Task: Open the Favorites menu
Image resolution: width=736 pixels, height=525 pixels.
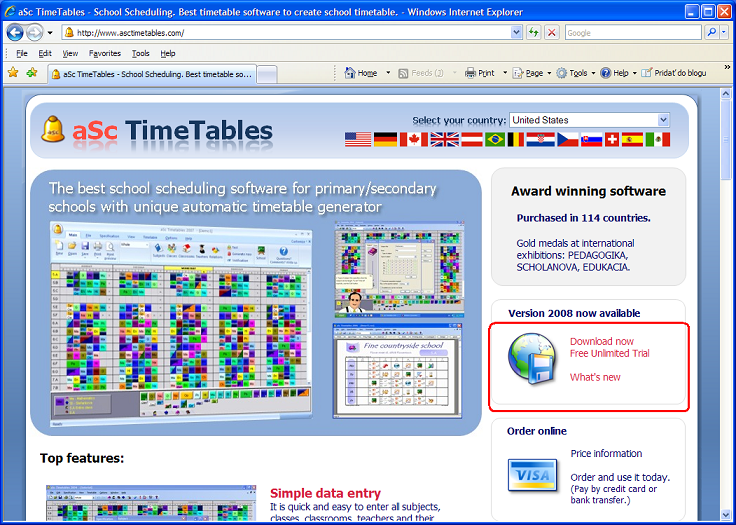Action: coord(105,53)
